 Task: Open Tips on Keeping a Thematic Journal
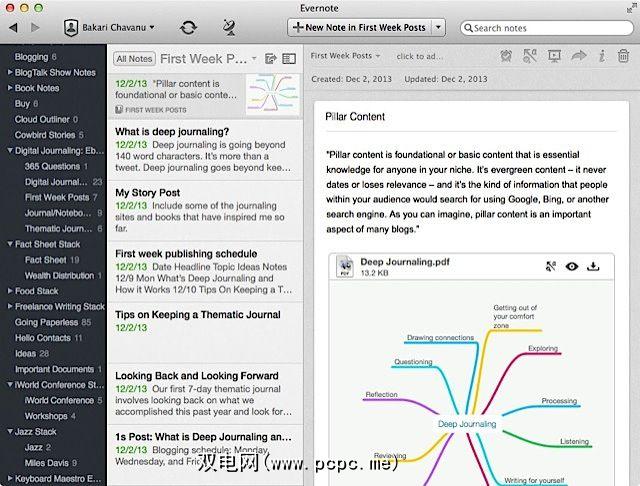click(x=205, y=333)
